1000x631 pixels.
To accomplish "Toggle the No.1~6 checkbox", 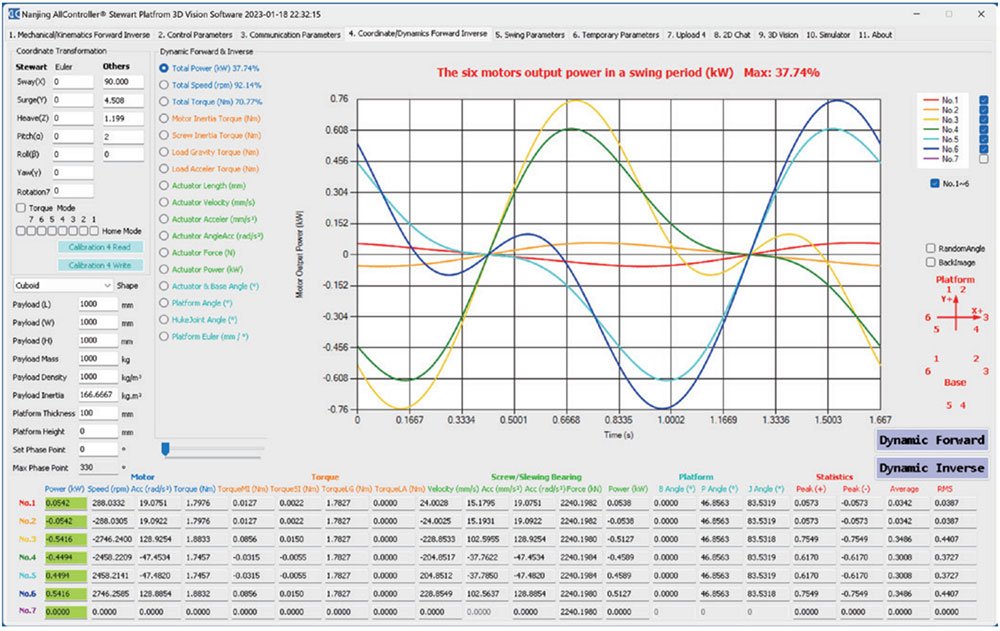I will [x=934, y=183].
